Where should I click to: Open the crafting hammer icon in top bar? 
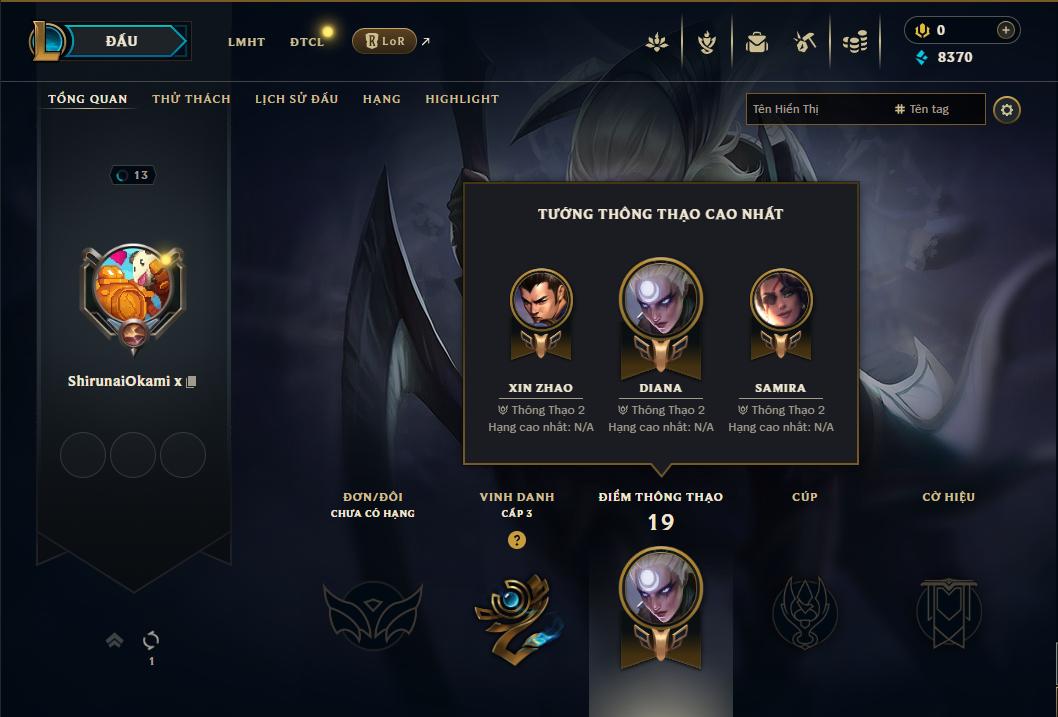(804, 42)
